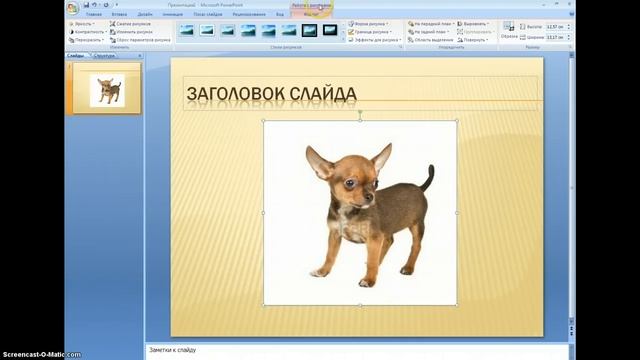Viewport: 640px width, 360px height.
Task: Undo the last action
Action: [94, 5]
